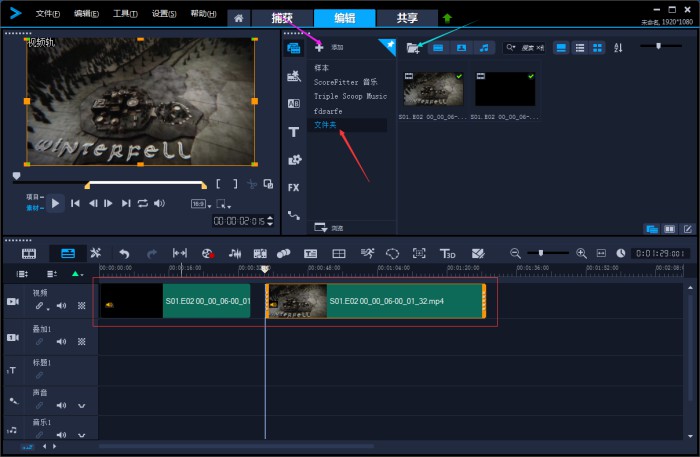700x457 pixels.
Task: Click the zoom in magnifier on timeline
Action: (581, 254)
